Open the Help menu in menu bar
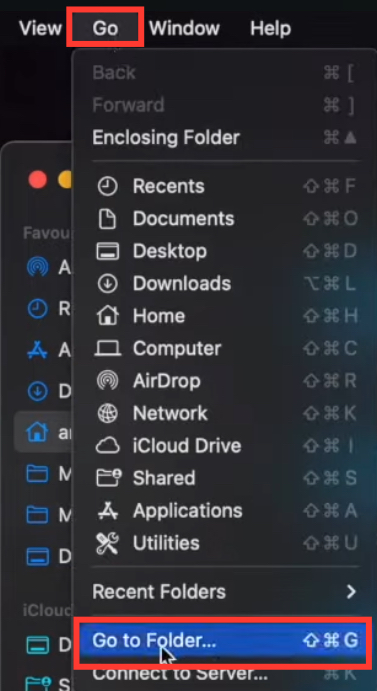Screen dimensions: 377x691 click(x=271, y=29)
